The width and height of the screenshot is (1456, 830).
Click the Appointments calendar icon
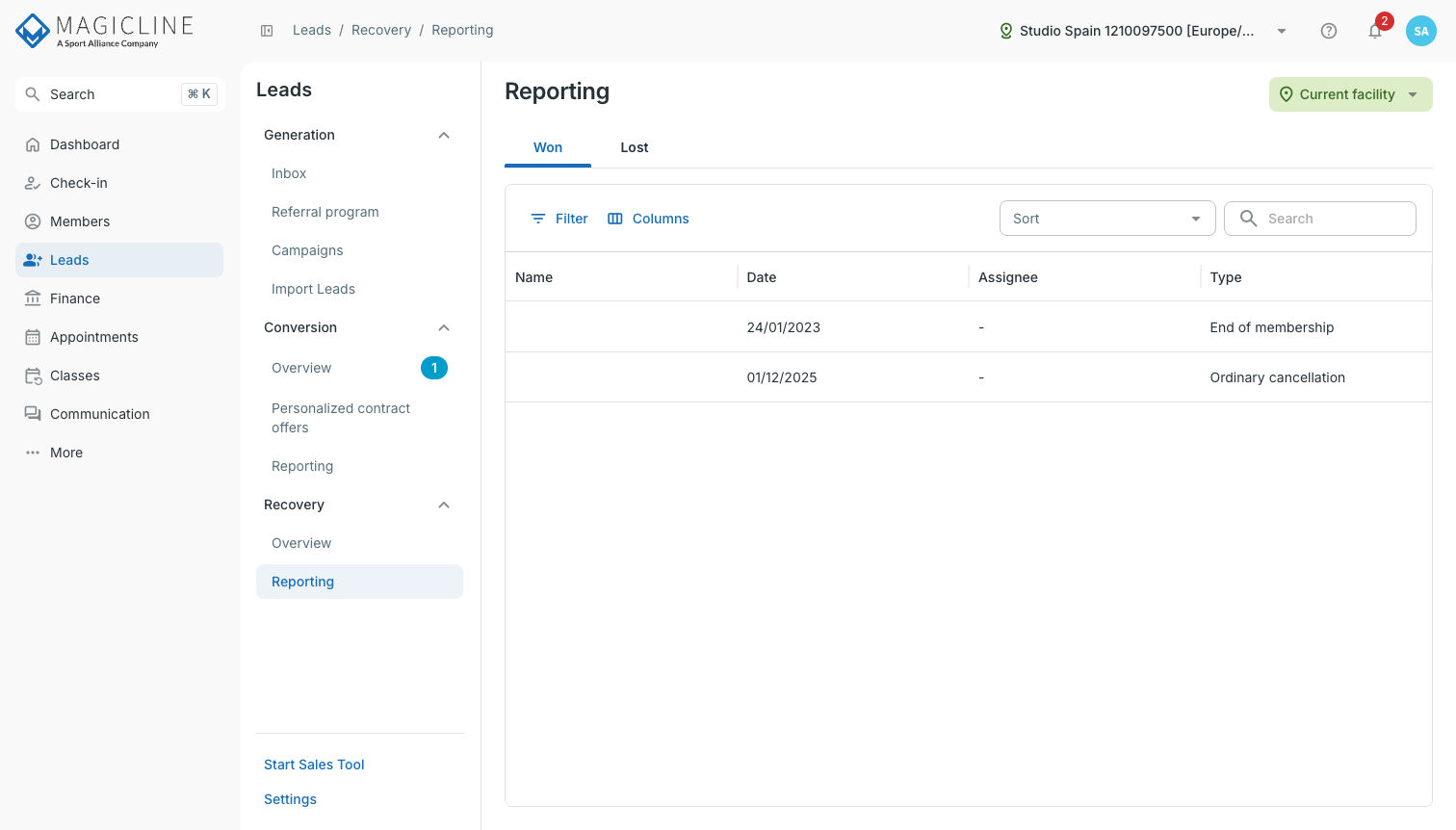point(33,337)
